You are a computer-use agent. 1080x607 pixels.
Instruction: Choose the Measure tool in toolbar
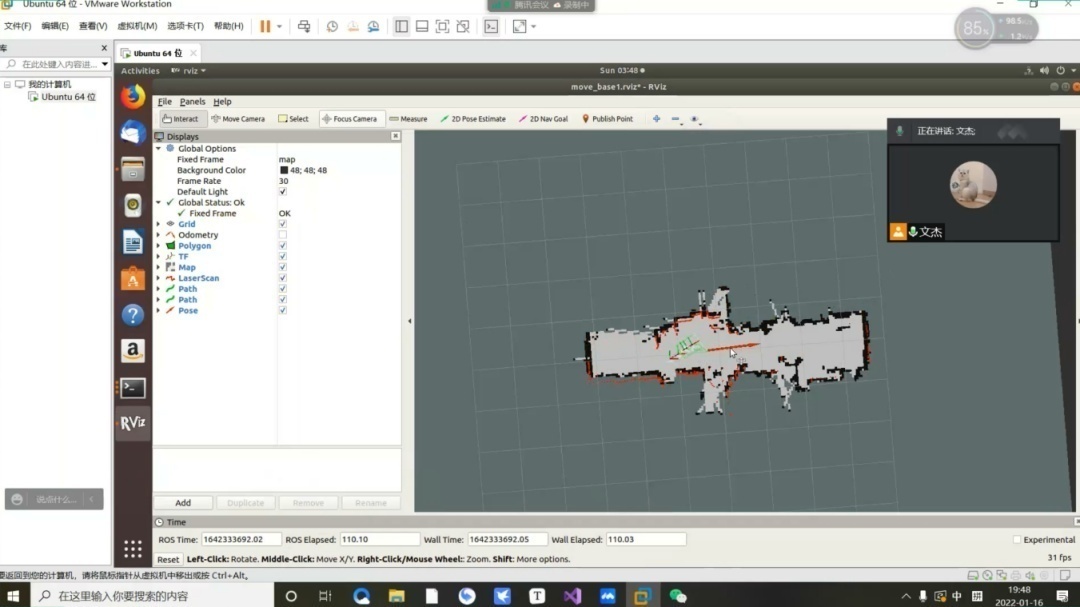click(x=408, y=119)
